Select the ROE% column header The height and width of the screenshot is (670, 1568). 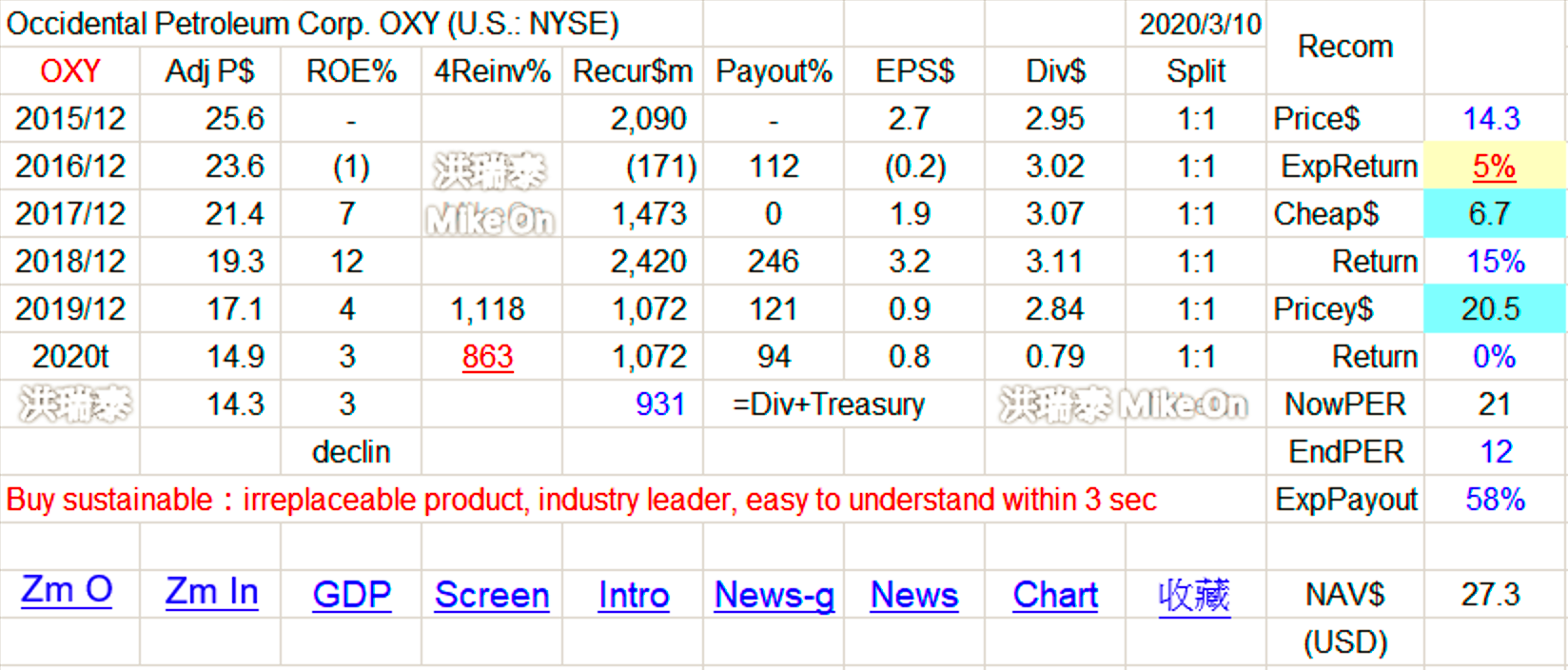pos(351,71)
